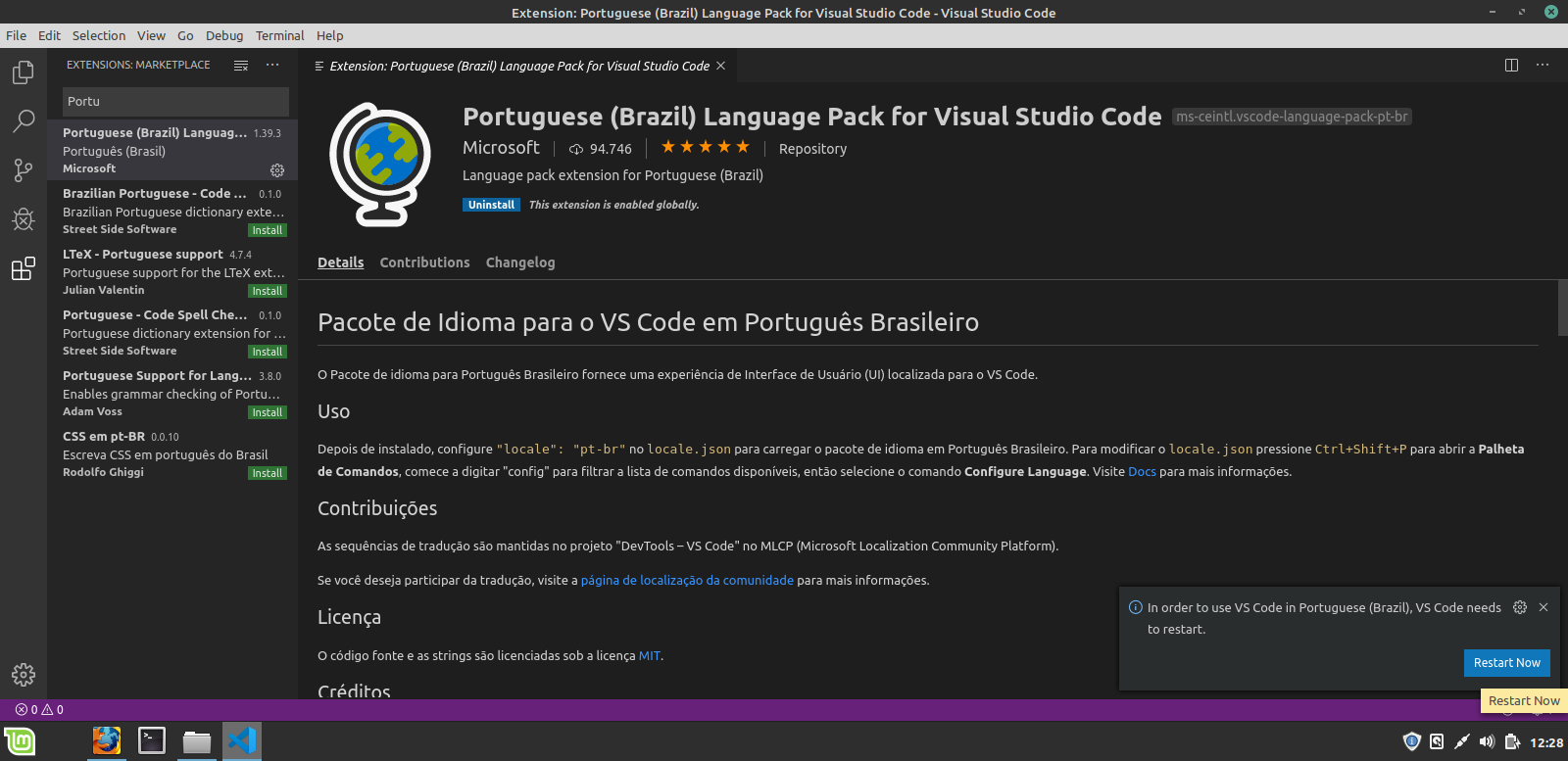The image size is (1568, 761).
Task: Install LTeX Portuguese support extension
Action: click(x=267, y=291)
